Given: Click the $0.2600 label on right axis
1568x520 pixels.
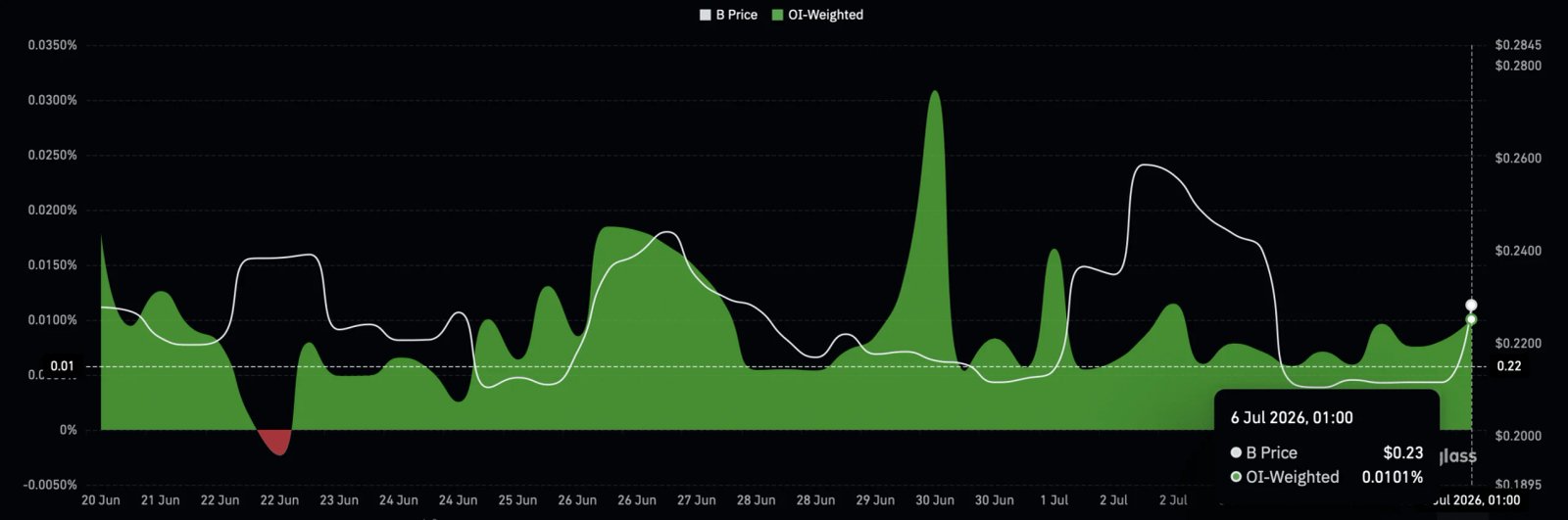Looking at the screenshot, I should (x=1518, y=158).
